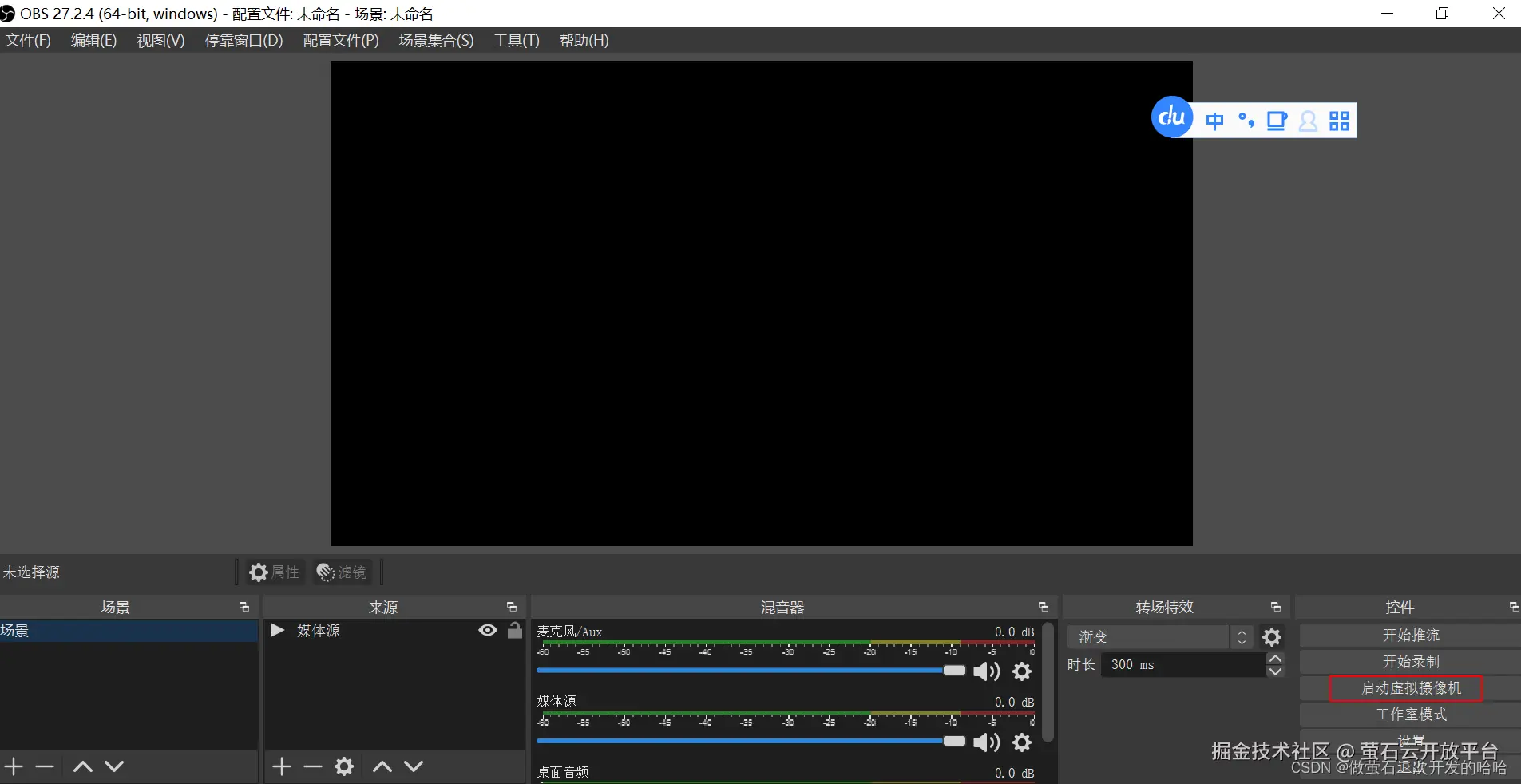The image size is (1521, 784).
Task: Open 媒体源 audio settings gear
Action: click(x=1022, y=742)
